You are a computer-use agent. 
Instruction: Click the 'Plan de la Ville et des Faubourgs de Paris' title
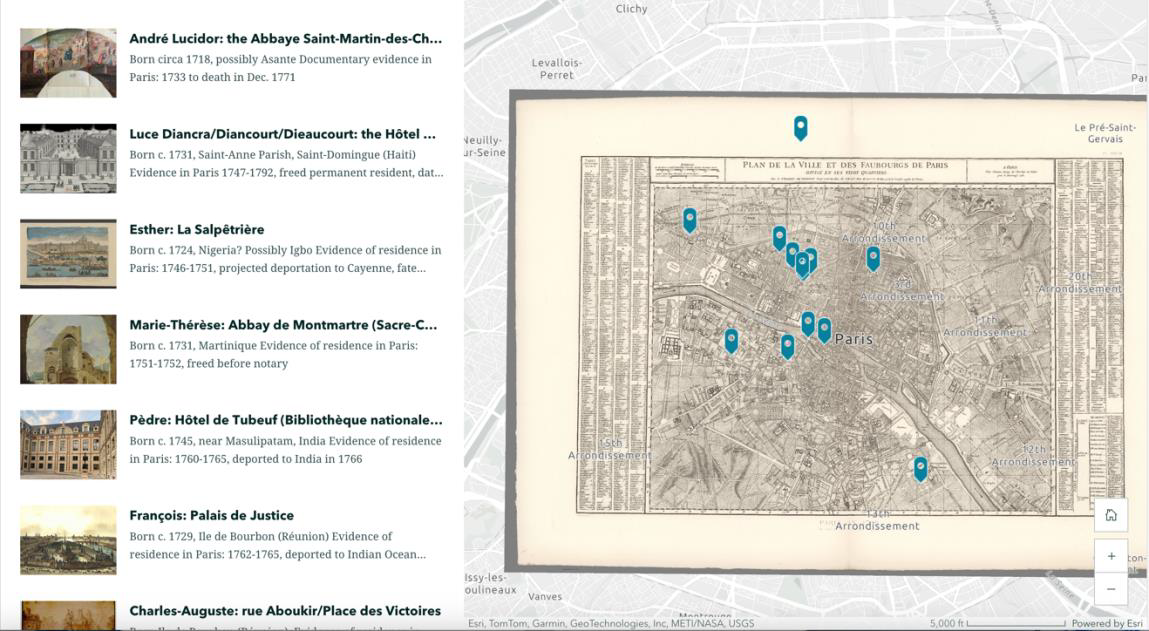(x=846, y=165)
